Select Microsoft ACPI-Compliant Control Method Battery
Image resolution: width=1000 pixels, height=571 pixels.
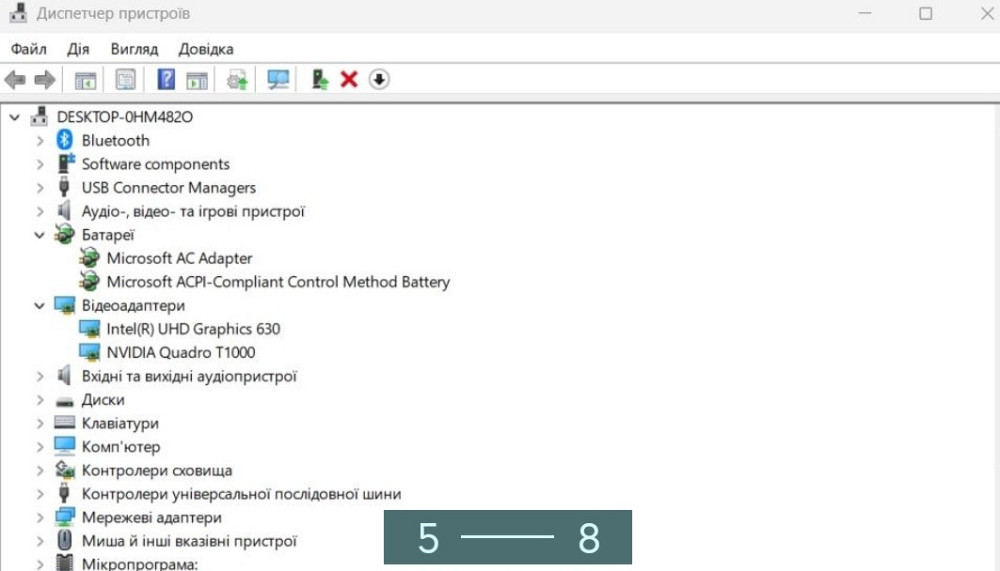(x=278, y=282)
